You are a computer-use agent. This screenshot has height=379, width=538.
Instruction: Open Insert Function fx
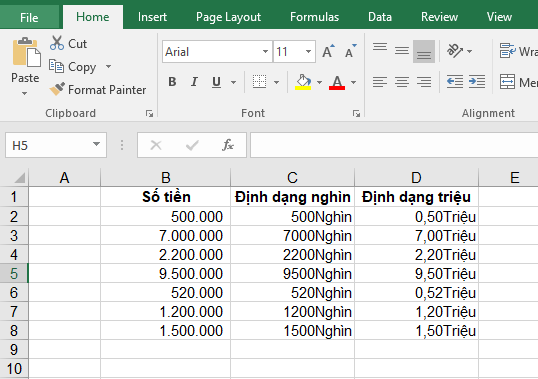228,145
